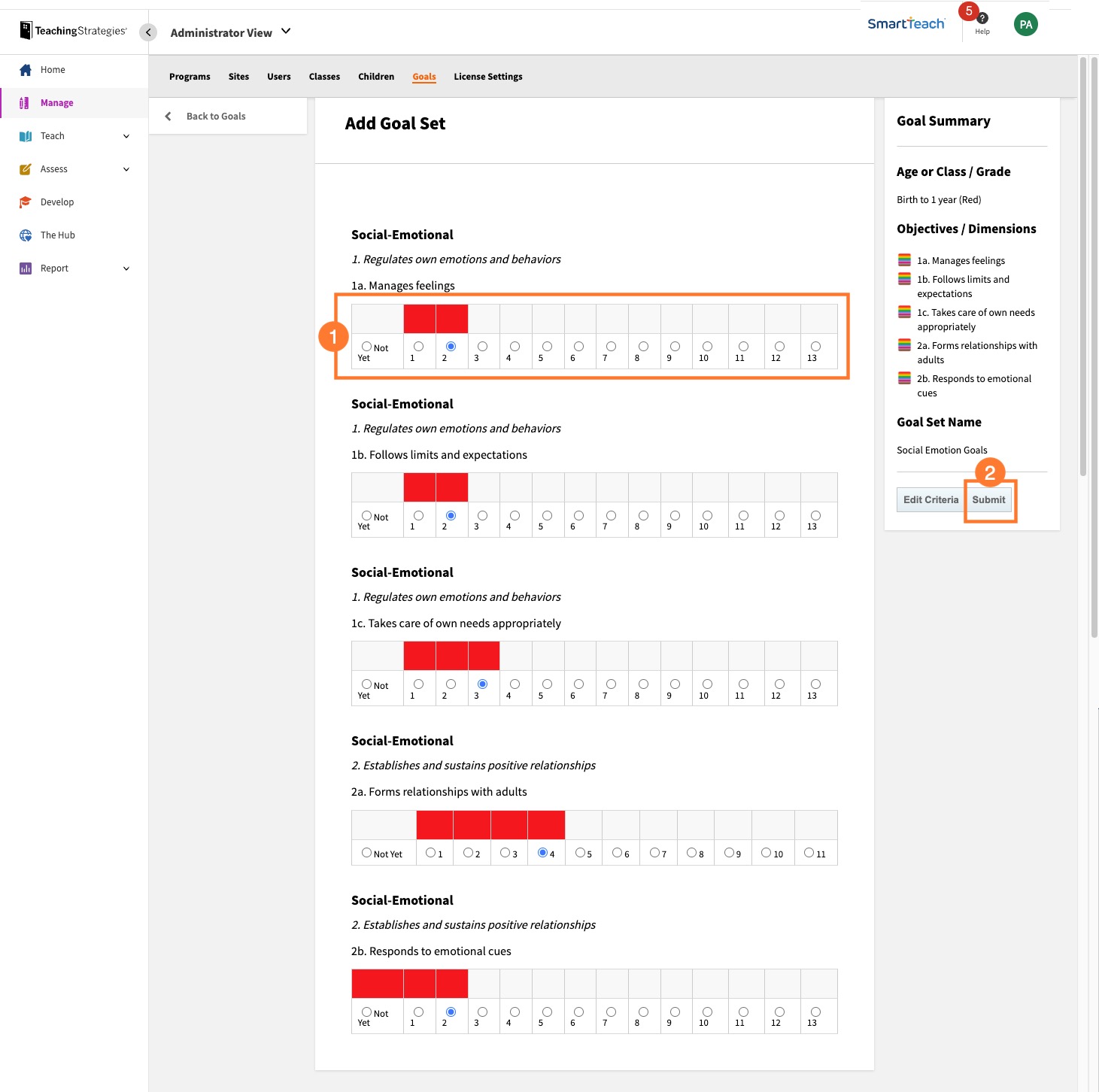
Task: Click the PA profile avatar
Action: click(x=1025, y=23)
